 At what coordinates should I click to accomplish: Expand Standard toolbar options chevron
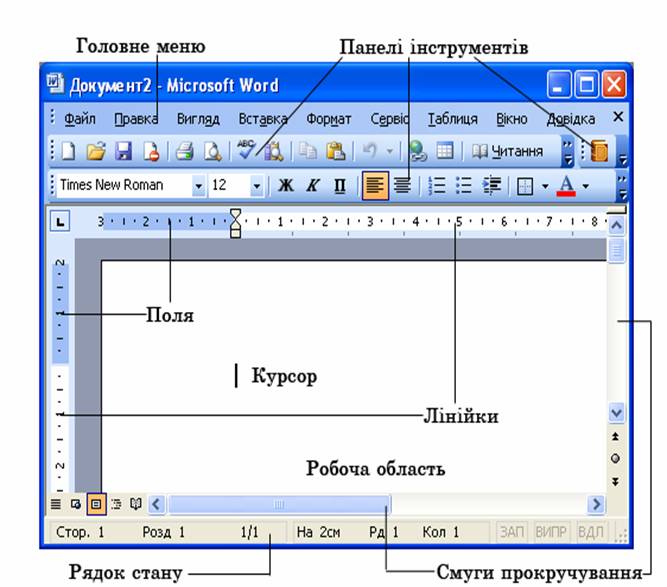[567, 153]
